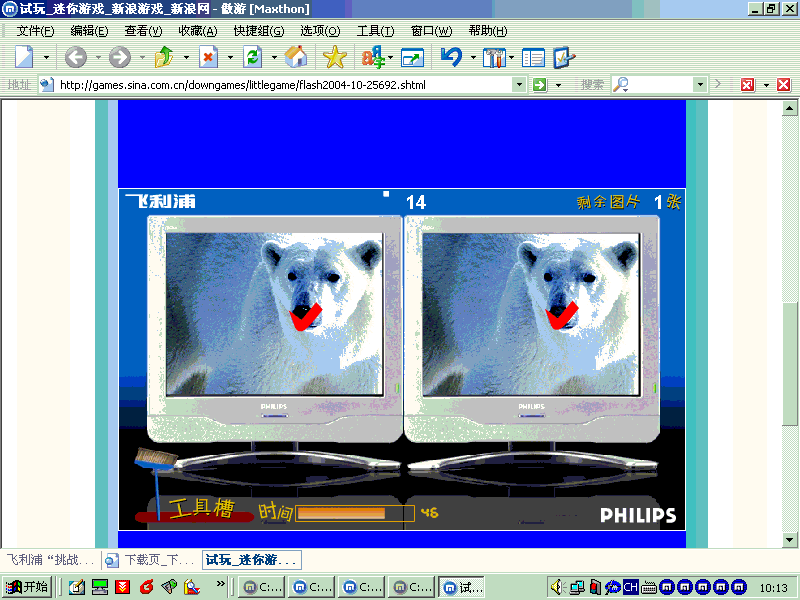The height and width of the screenshot is (600, 800).
Task: Open the Refresh button dropdown arrow
Action: point(274,57)
